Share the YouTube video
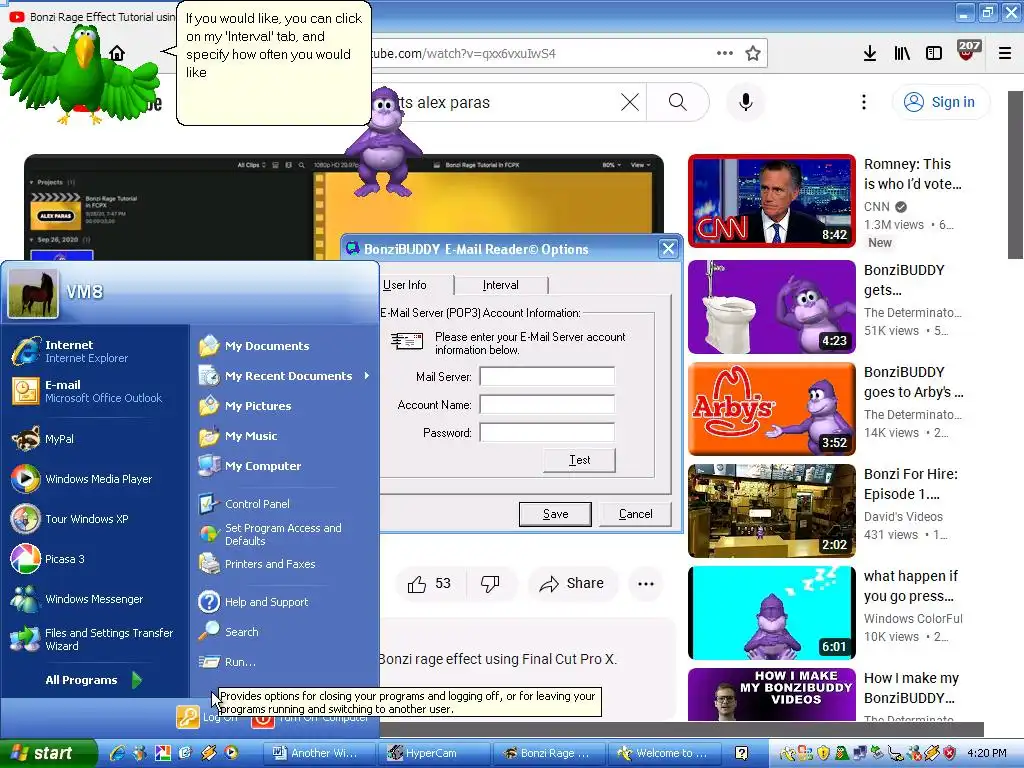 click(x=572, y=583)
